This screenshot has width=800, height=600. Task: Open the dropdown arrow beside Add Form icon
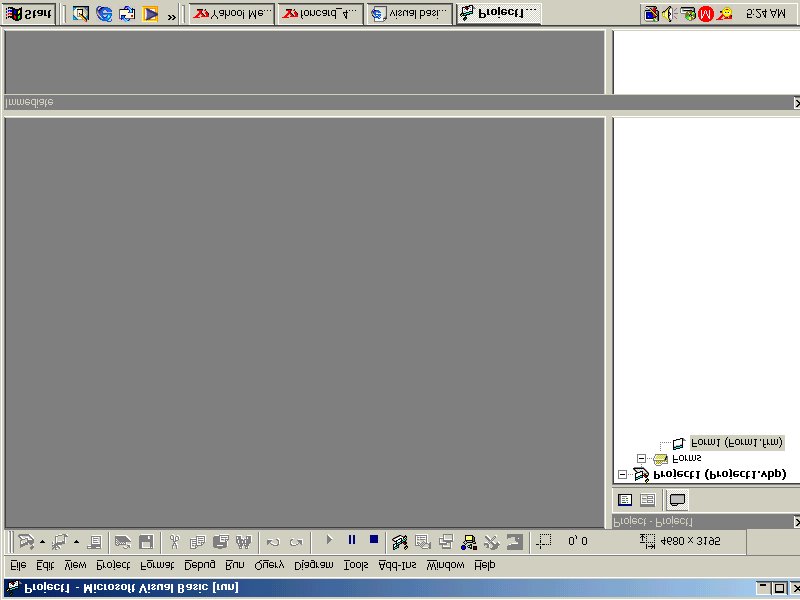[x=77, y=542]
